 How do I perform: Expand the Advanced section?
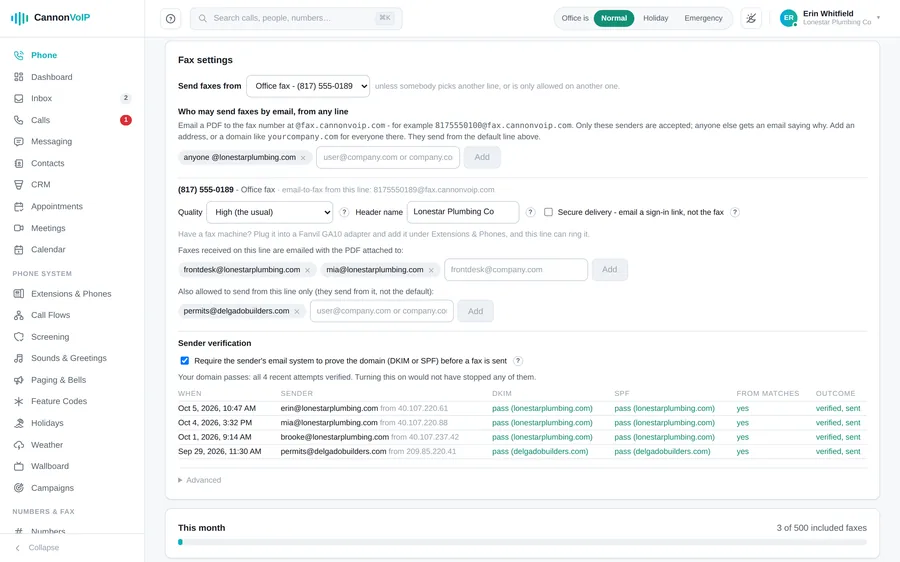[200, 480]
